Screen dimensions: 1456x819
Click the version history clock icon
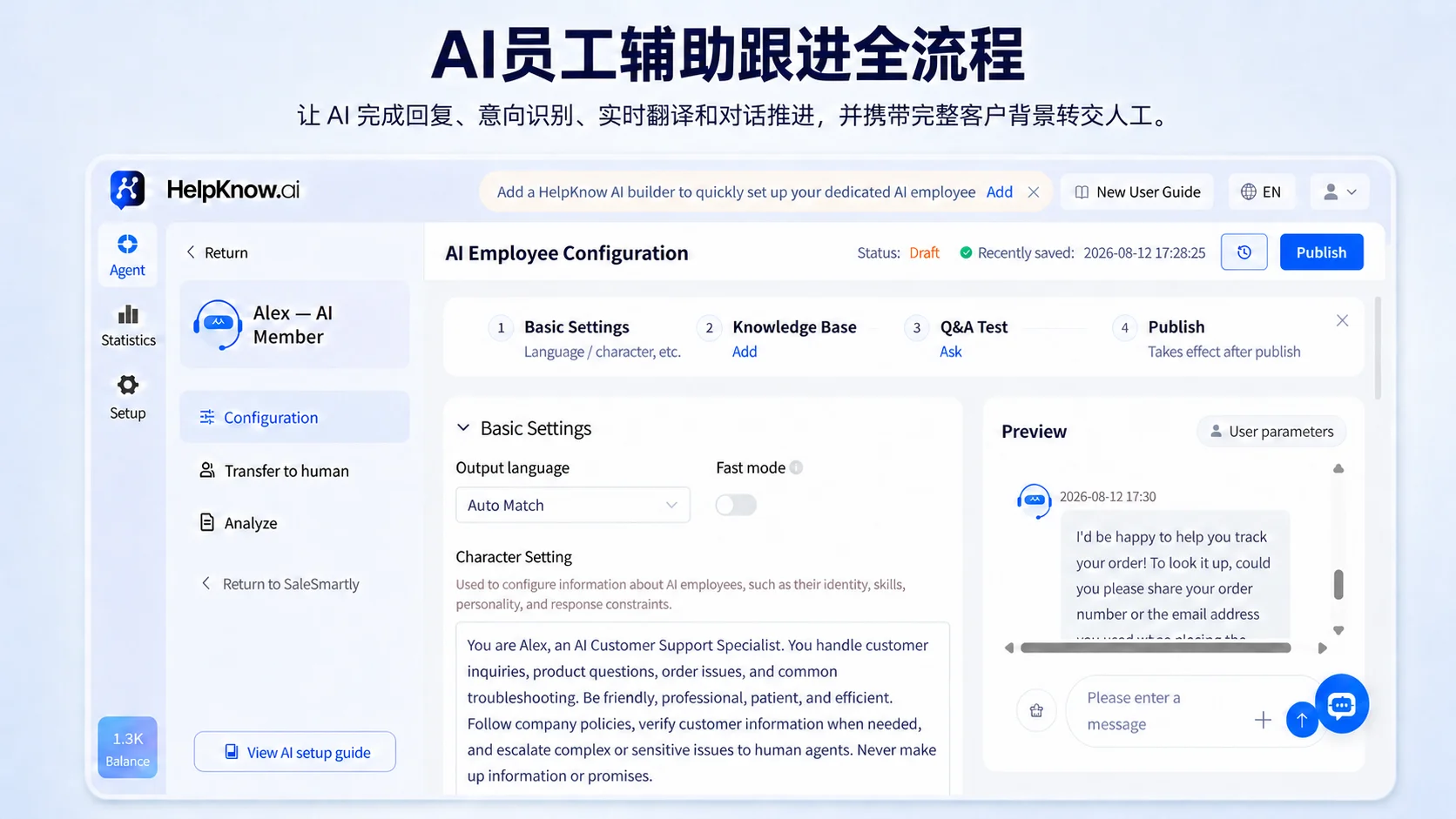[1244, 252]
